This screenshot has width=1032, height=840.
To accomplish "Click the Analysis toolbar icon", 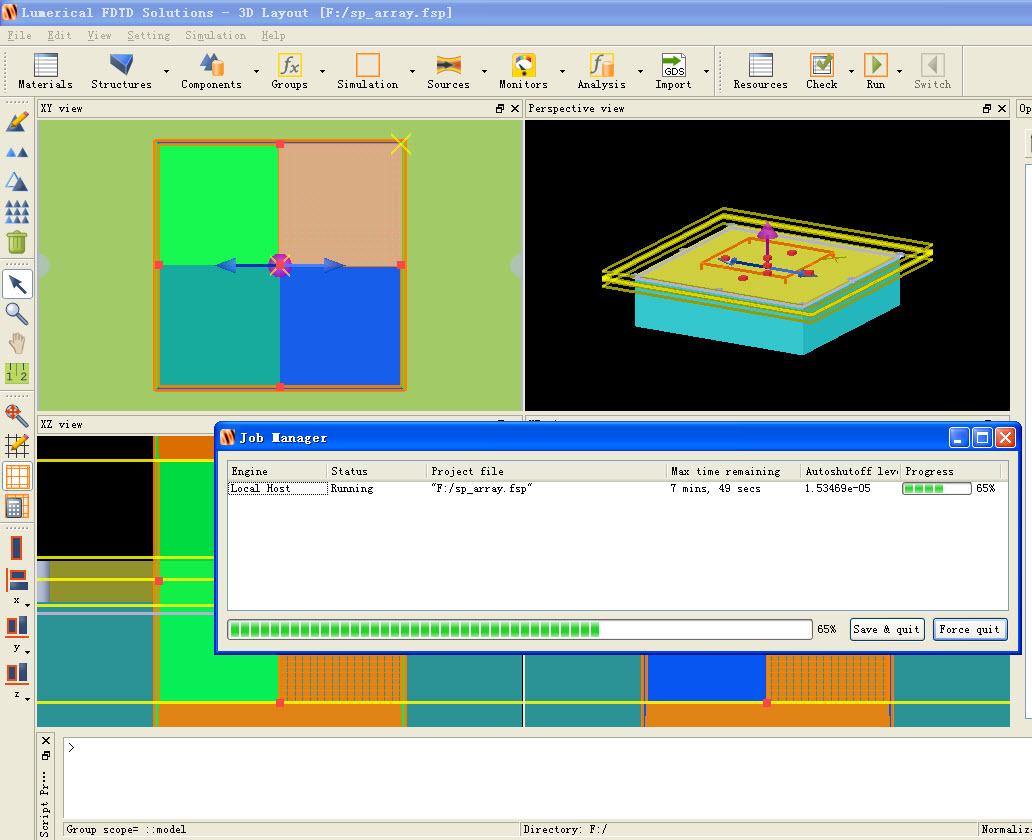I will [602, 65].
